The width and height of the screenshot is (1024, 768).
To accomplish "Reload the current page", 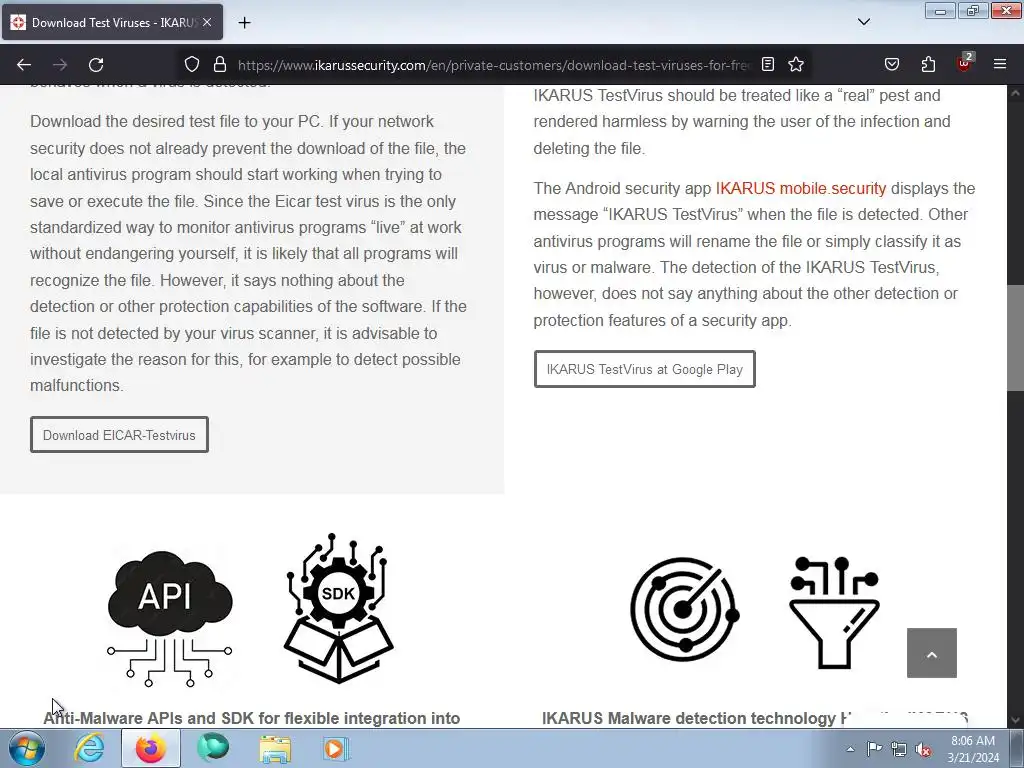I will (96, 65).
